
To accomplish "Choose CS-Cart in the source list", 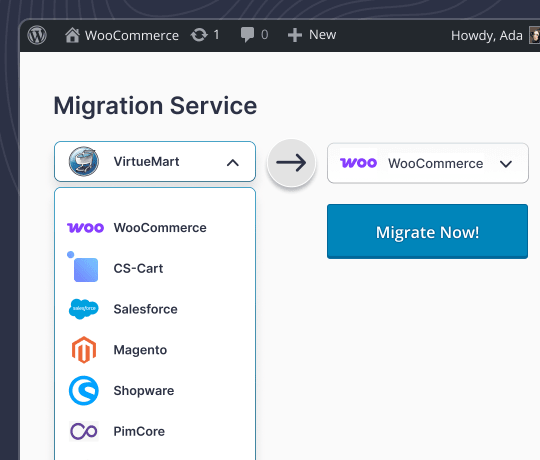I will click(155, 268).
